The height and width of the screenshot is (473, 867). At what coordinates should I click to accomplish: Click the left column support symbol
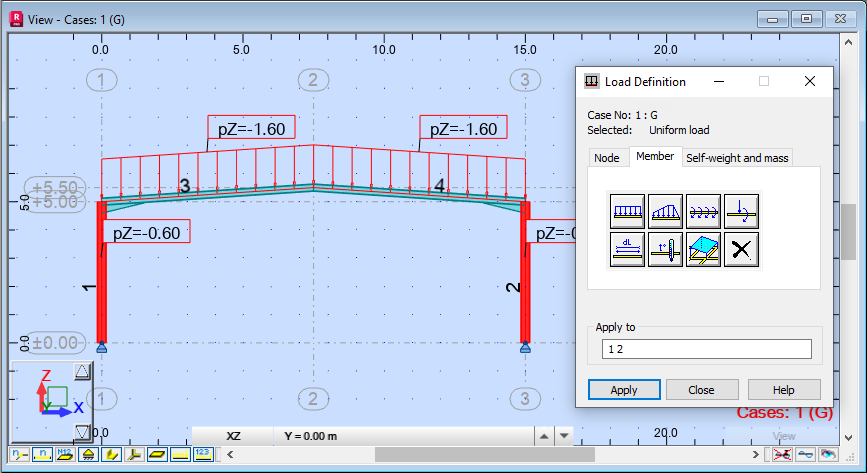[102, 347]
